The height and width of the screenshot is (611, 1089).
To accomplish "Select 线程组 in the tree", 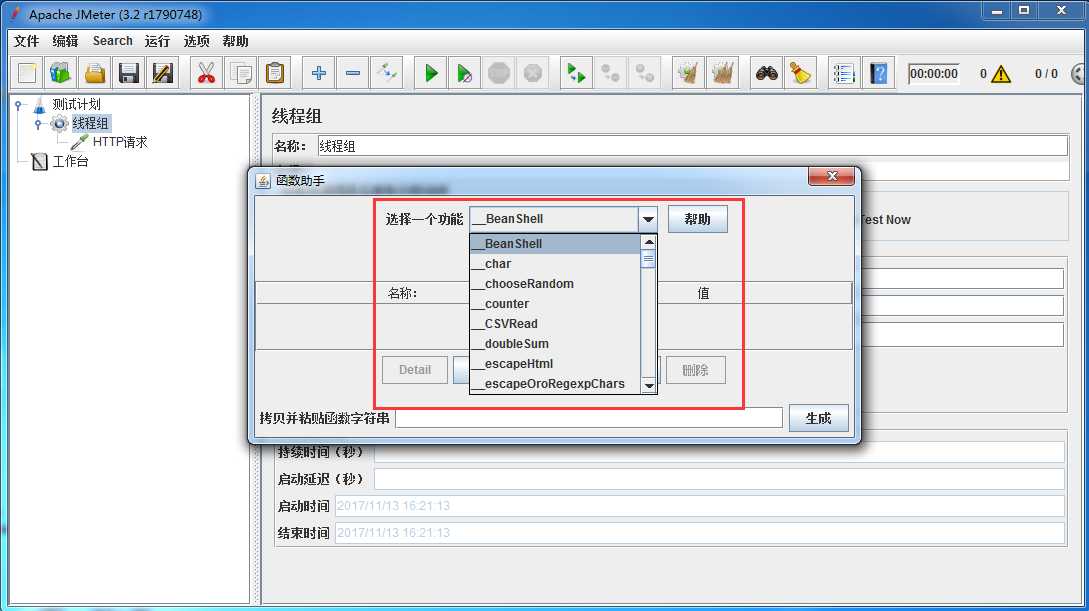I will pos(90,124).
